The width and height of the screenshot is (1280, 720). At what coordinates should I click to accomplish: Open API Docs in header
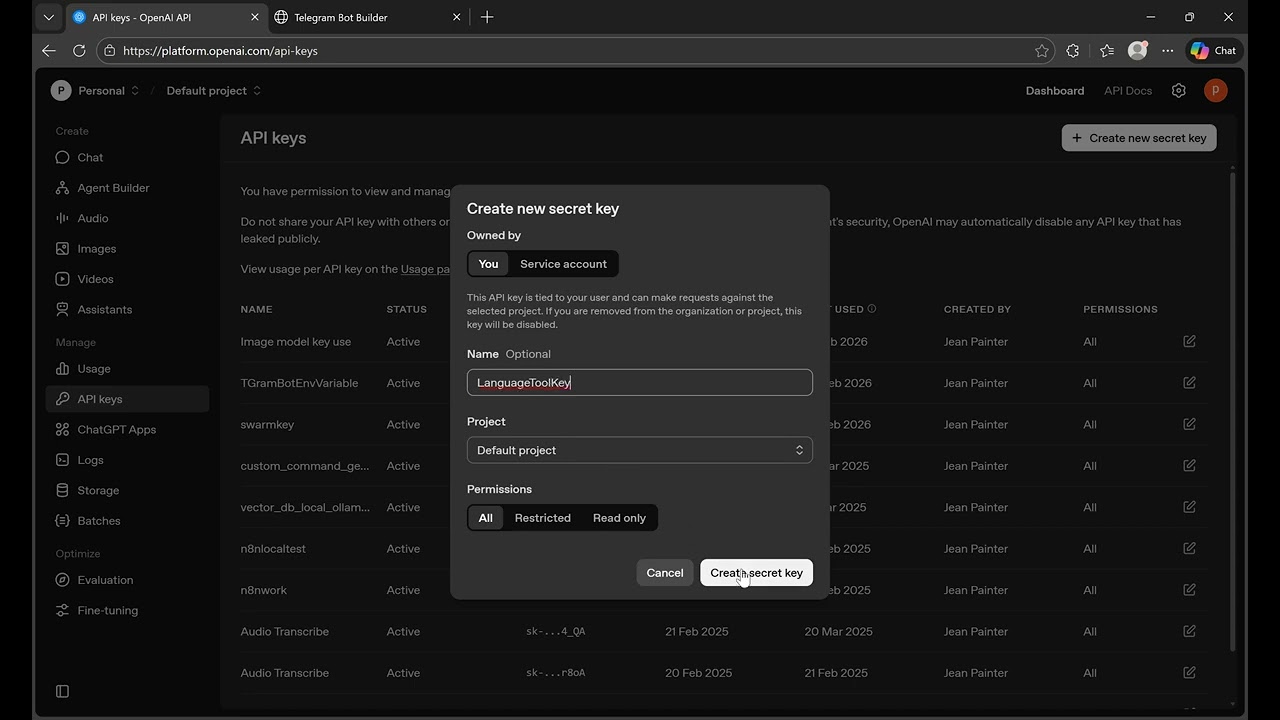pyautogui.click(x=1128, y=90)
